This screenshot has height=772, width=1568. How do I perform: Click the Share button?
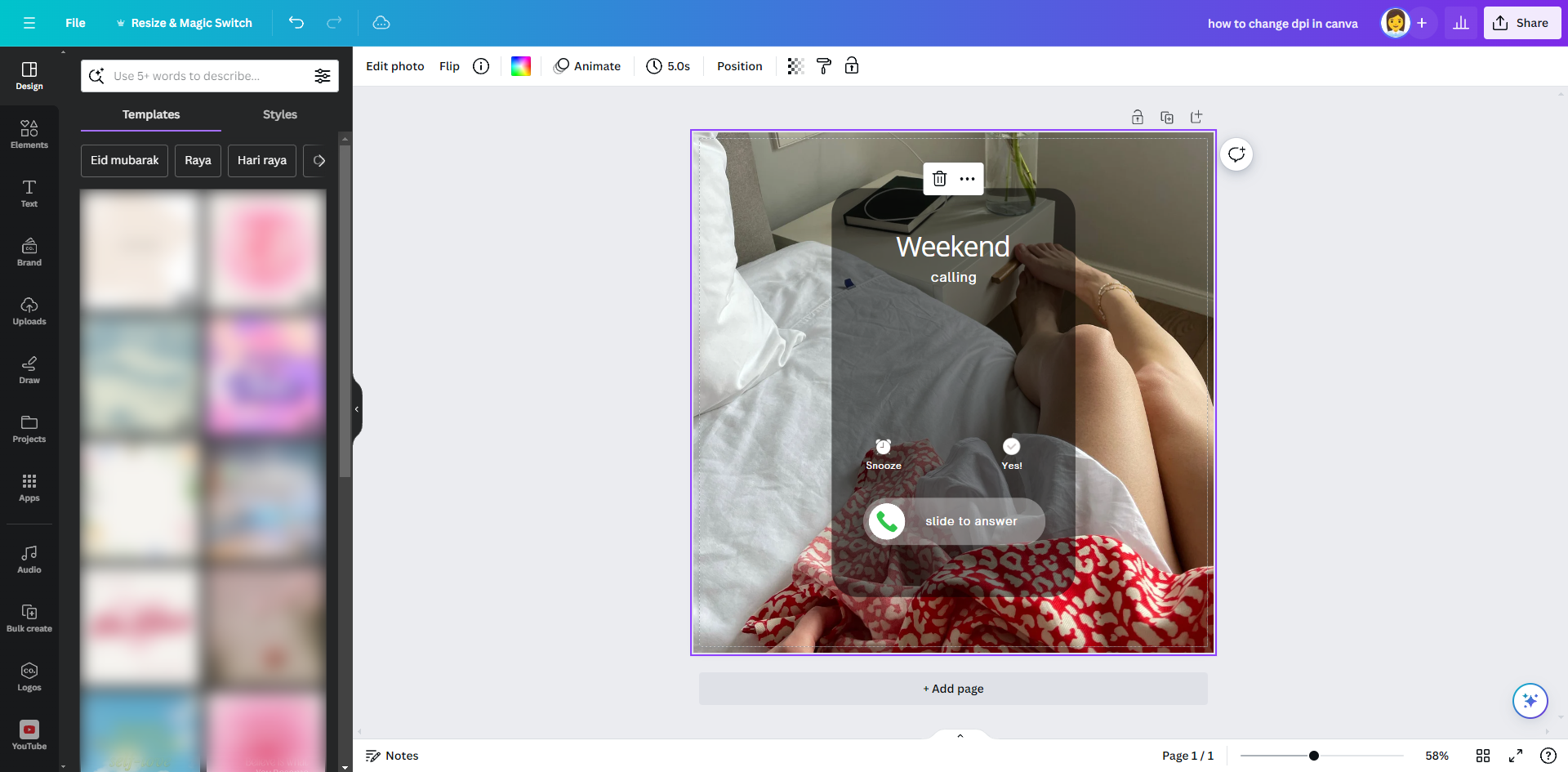(1522, 23)
